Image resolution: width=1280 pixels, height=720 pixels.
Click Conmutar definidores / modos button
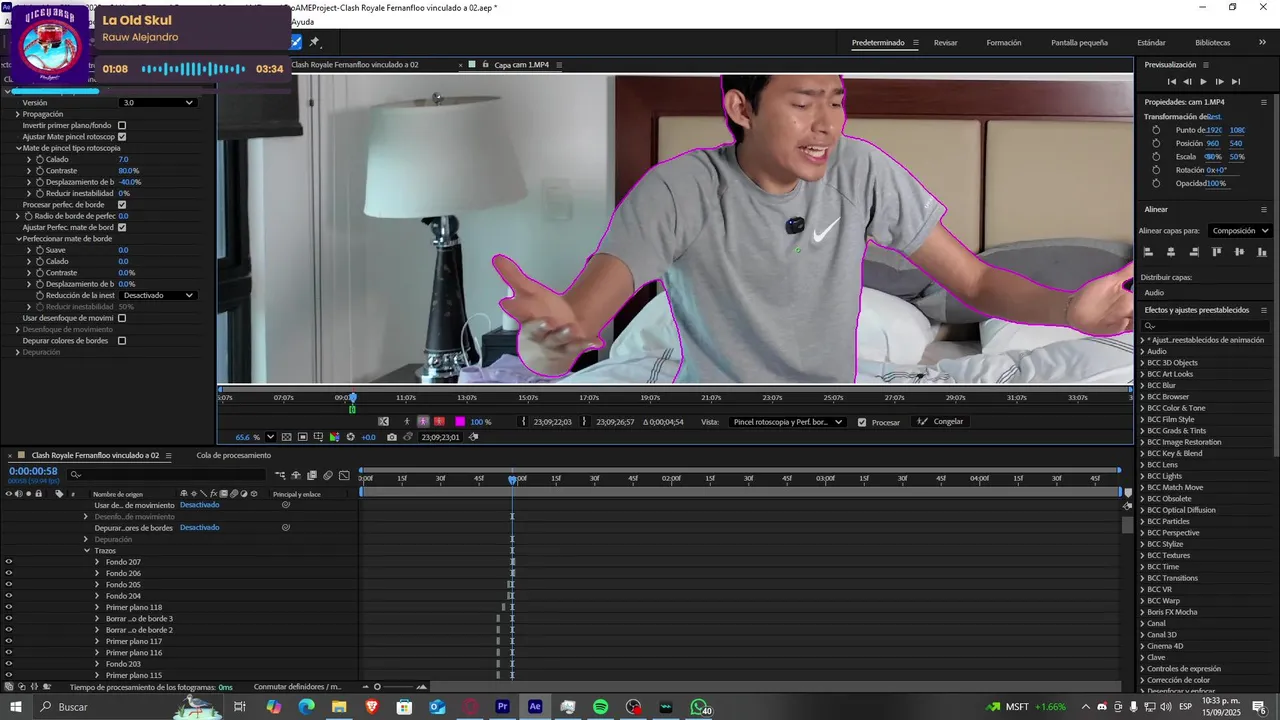tap(298, 687)
